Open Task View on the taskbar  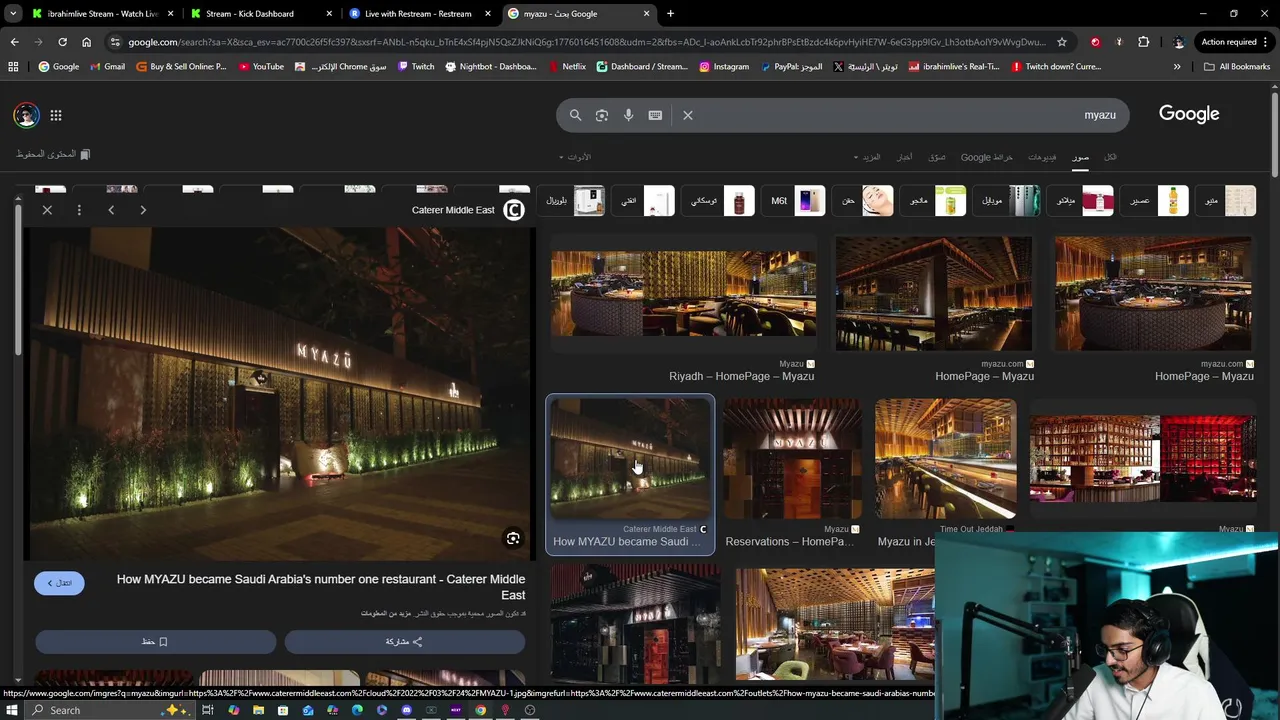[208, 710]
